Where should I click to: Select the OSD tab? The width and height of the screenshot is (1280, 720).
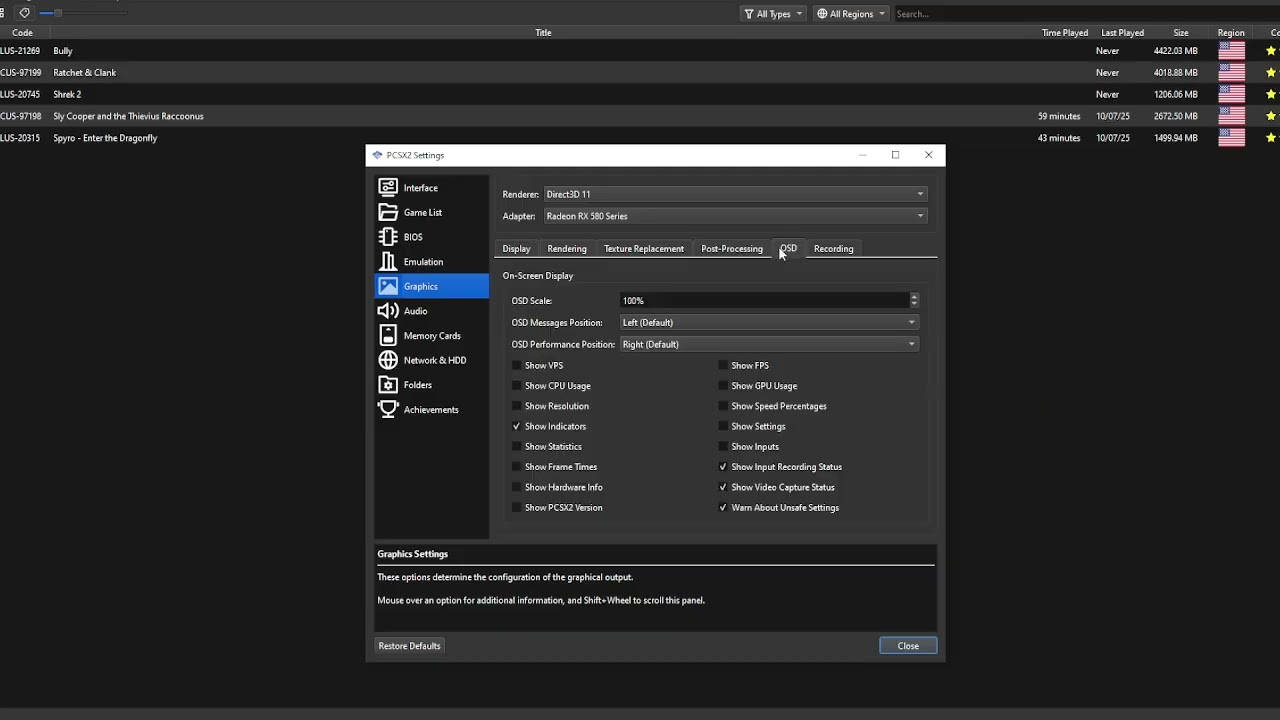pos(789,248)
